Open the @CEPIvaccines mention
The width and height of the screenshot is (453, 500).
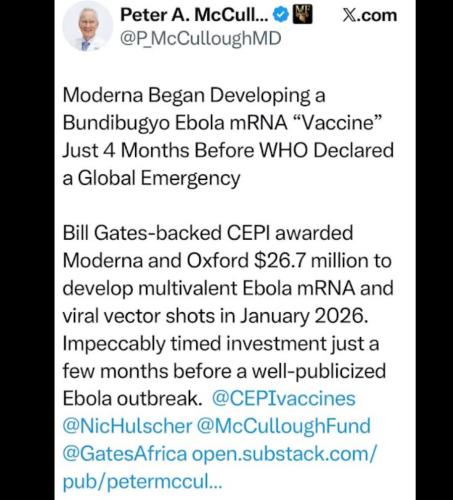(x=284, y=399)
